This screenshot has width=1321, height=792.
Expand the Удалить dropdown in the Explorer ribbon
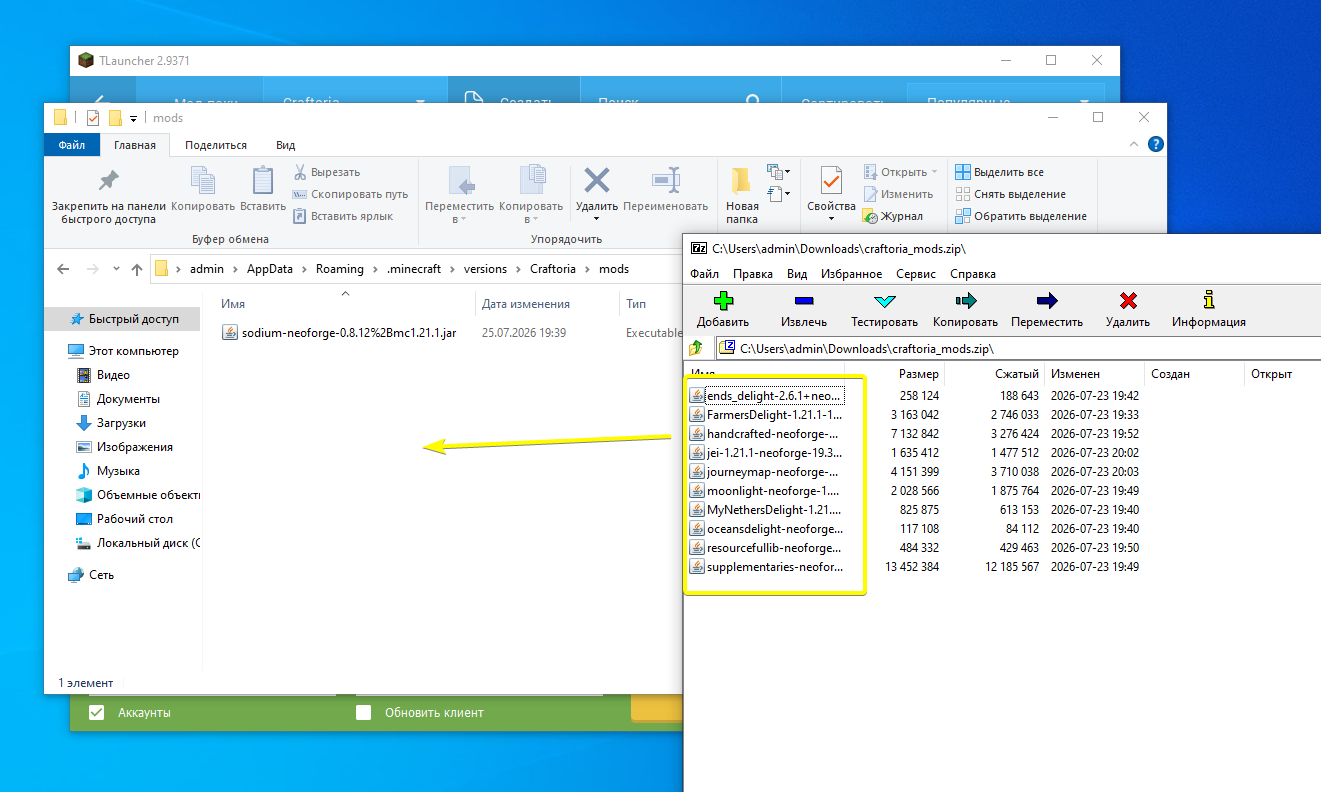[597, 219]
